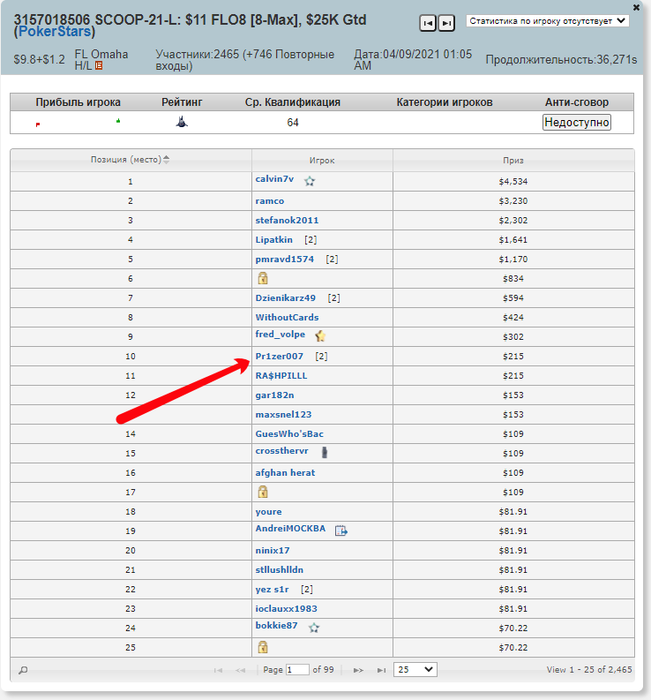The image size is (651, 700).
Task: Open youre player profile
Action: (x=268, y=512)
